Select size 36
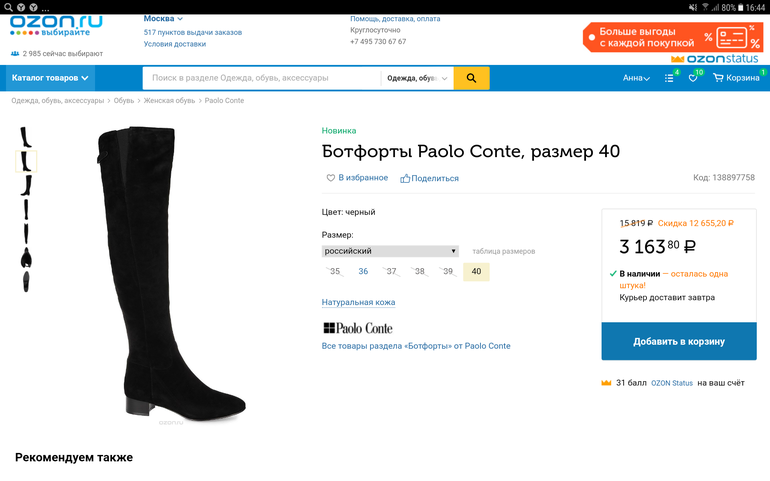 pyautogui.click(x=363, y=271)
